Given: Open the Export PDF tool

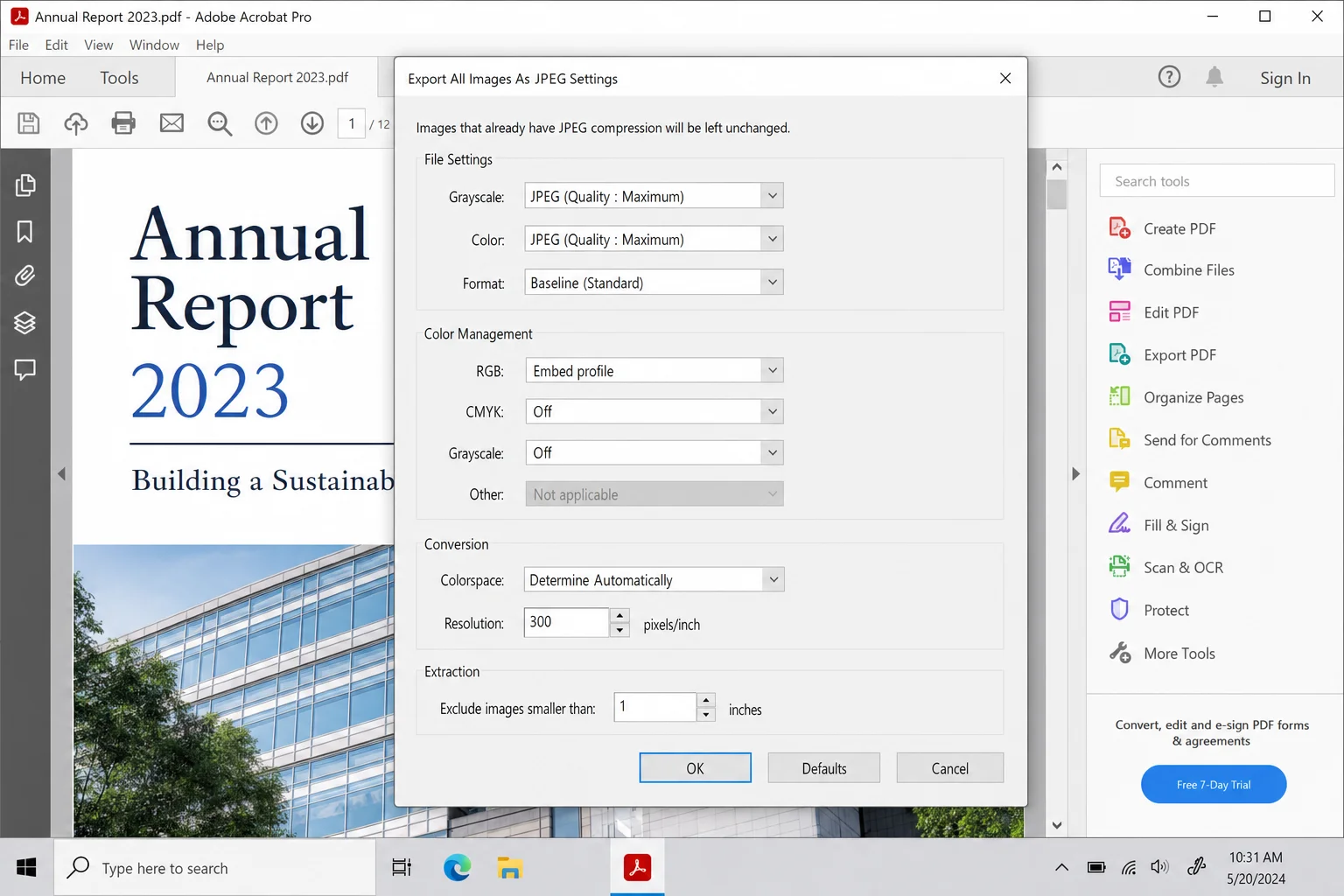Looking at the screenshot, I should tap(1162, 355).
